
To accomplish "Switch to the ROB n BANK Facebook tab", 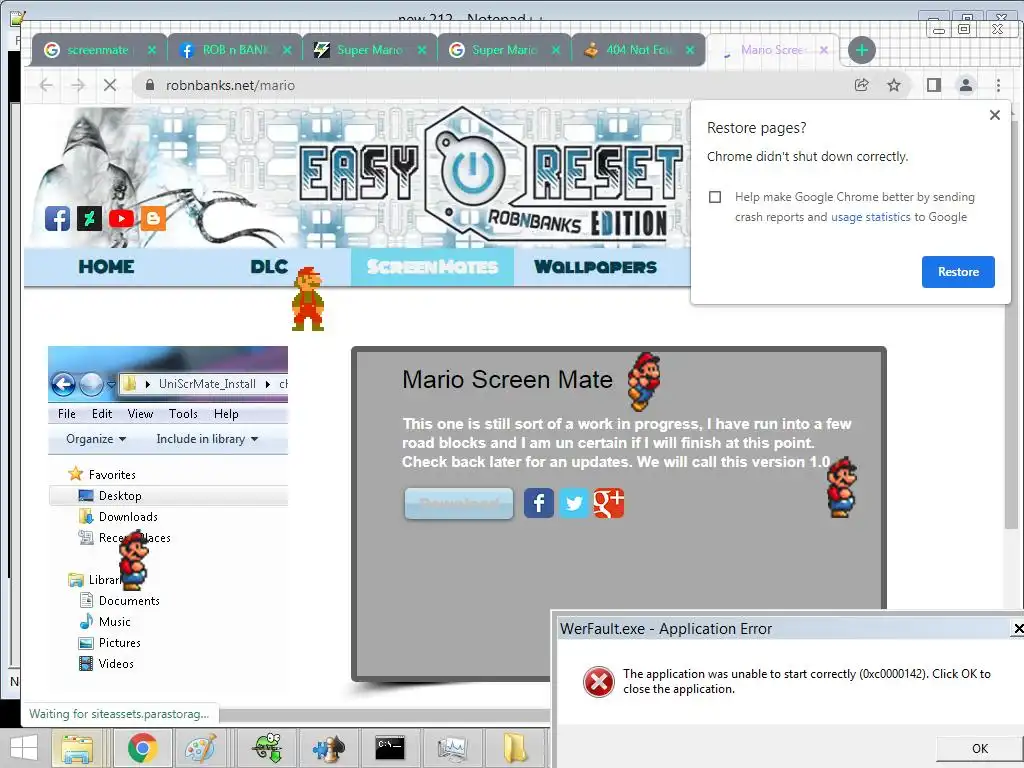I will pos(235,50).
